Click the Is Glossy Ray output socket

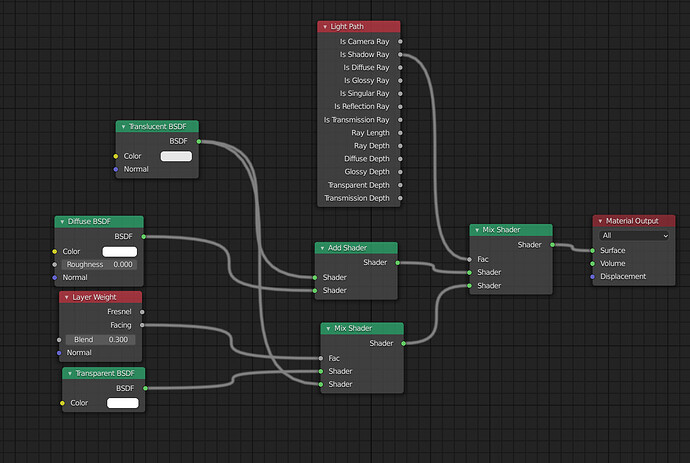click(x=400, y=81)
